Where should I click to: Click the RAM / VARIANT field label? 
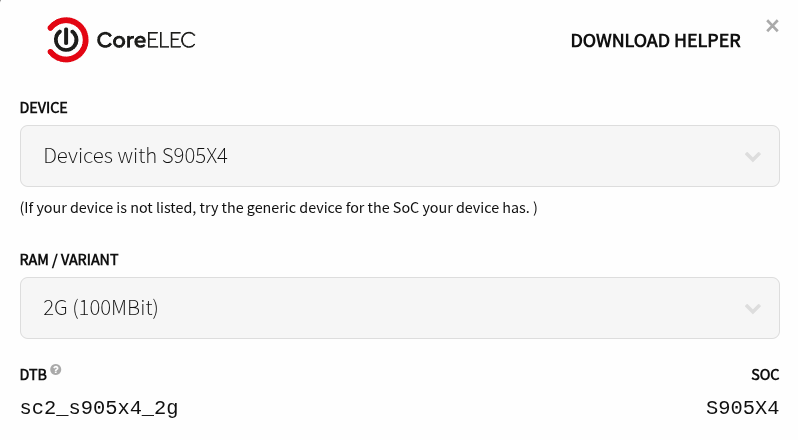(69, 260)
